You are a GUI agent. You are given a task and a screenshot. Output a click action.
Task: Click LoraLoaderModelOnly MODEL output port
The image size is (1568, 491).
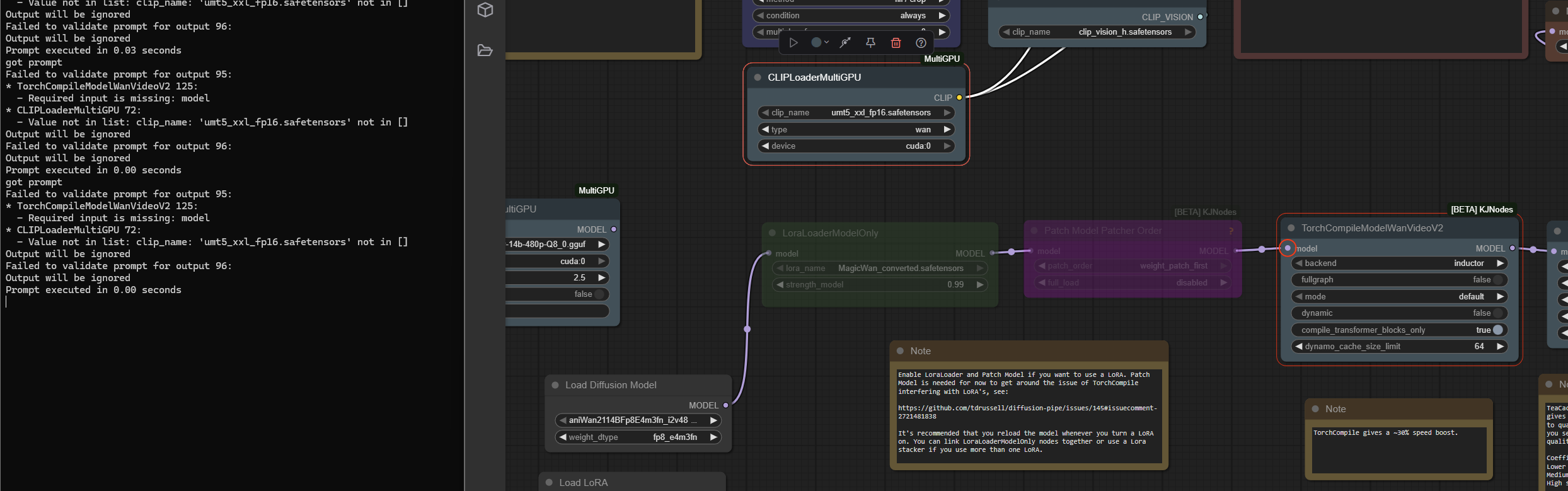coord(992,253)
